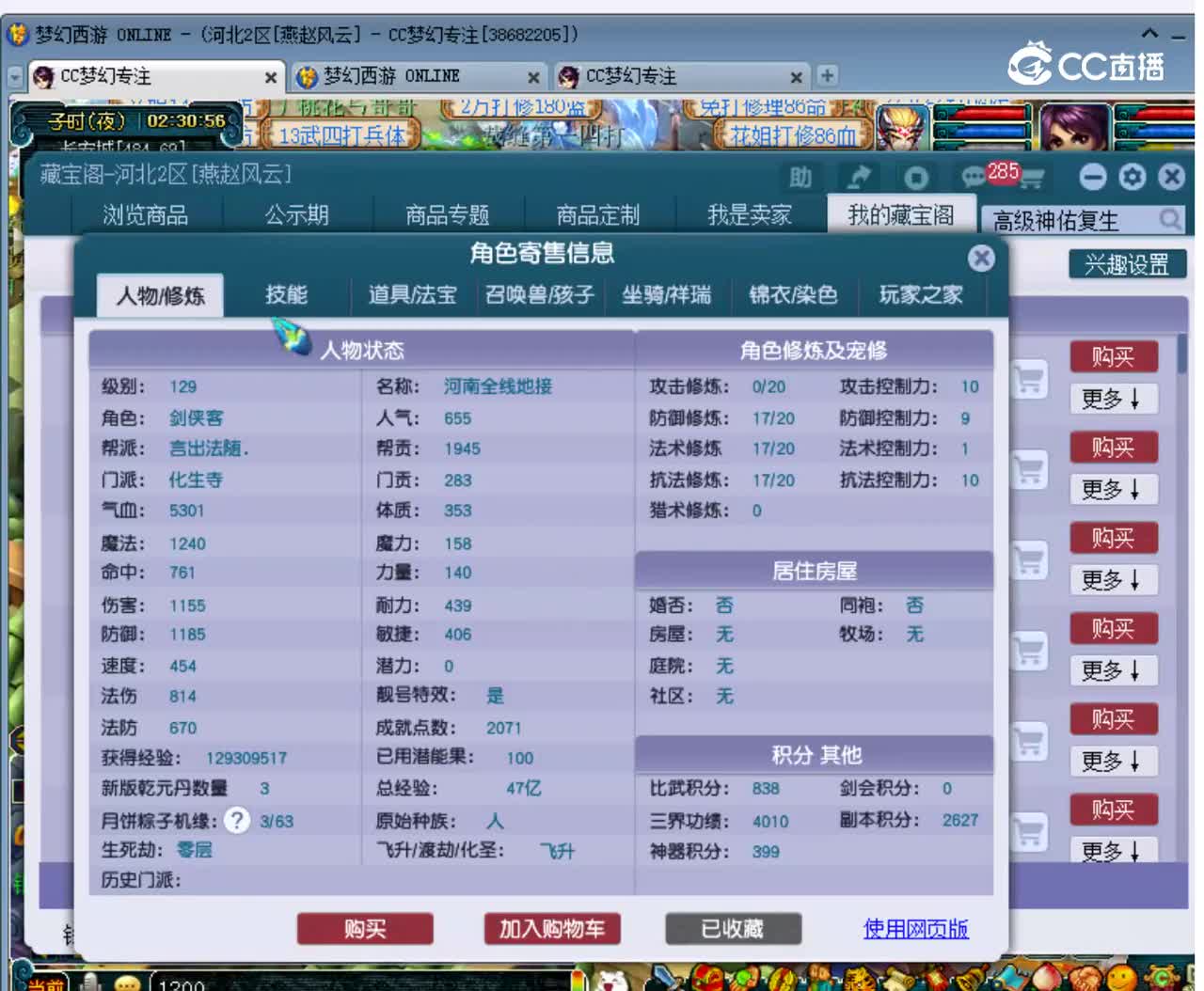Open the 坐骑/祥瑞 tab
This screenshot has height=991, width=1204.
pyautogui.click(x=666, y=294)
